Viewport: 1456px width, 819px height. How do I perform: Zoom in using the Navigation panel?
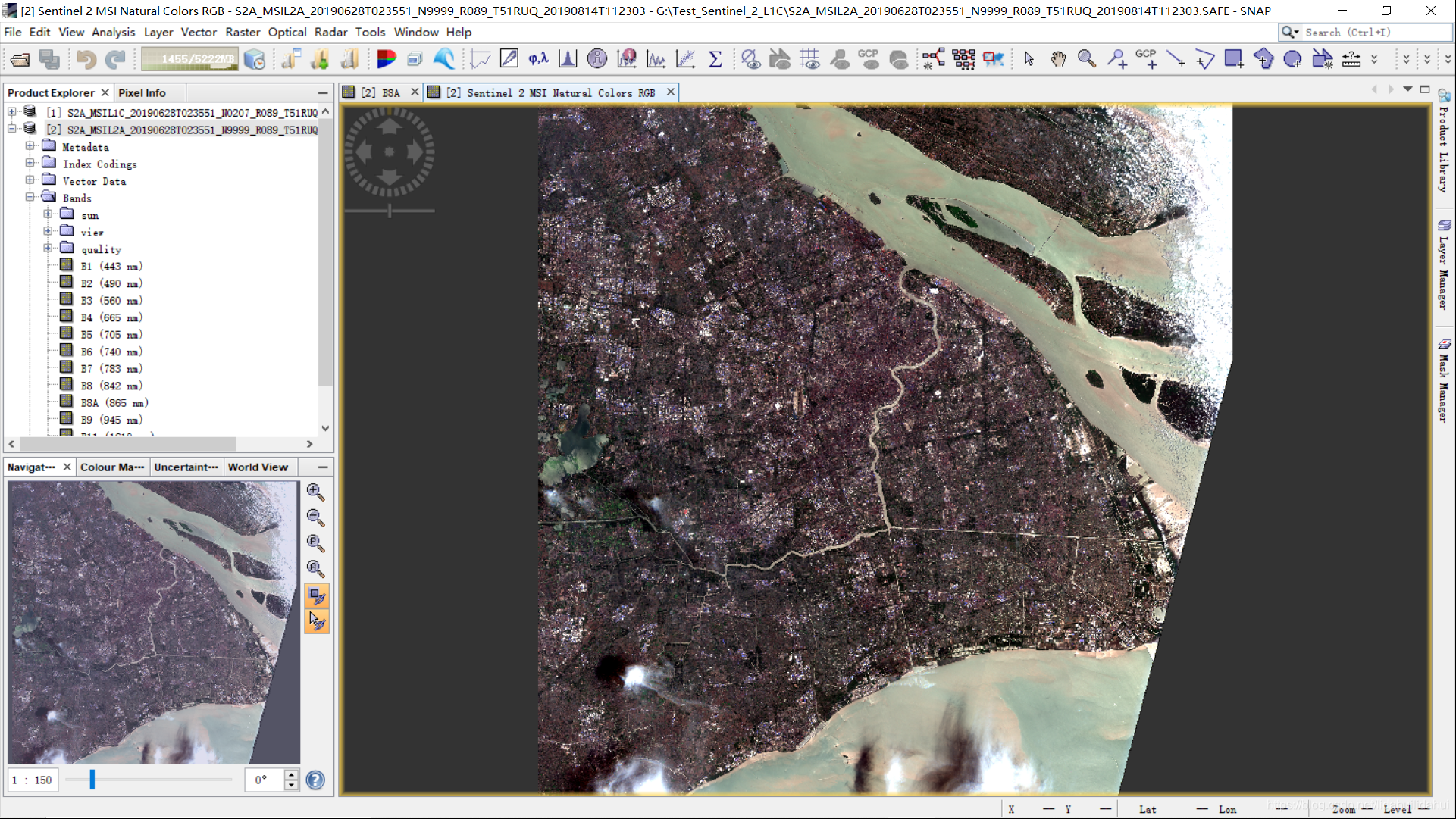[x=316, y=492]
